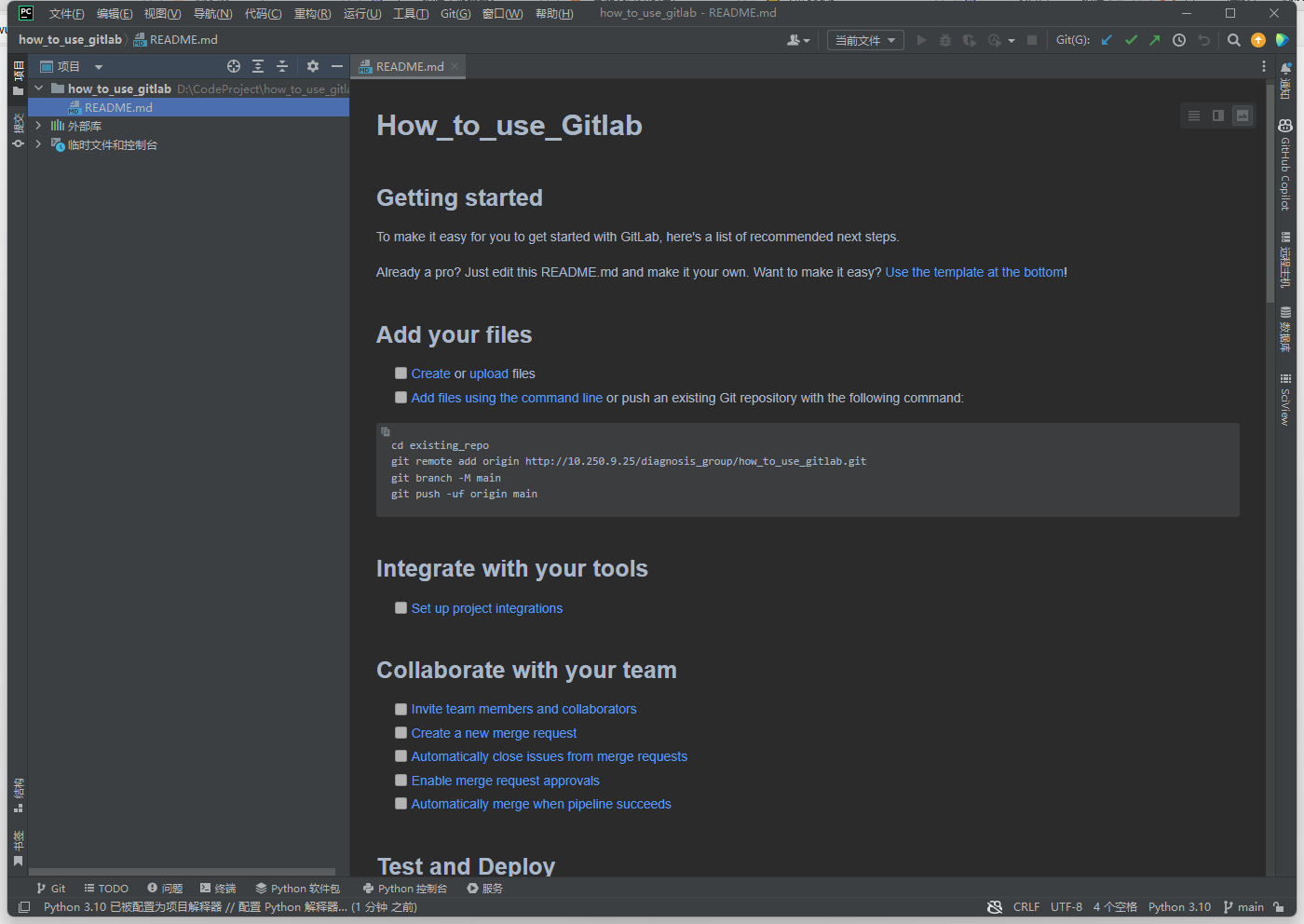
Task: Open the 文件(F) menu
Action: point(66,13)
